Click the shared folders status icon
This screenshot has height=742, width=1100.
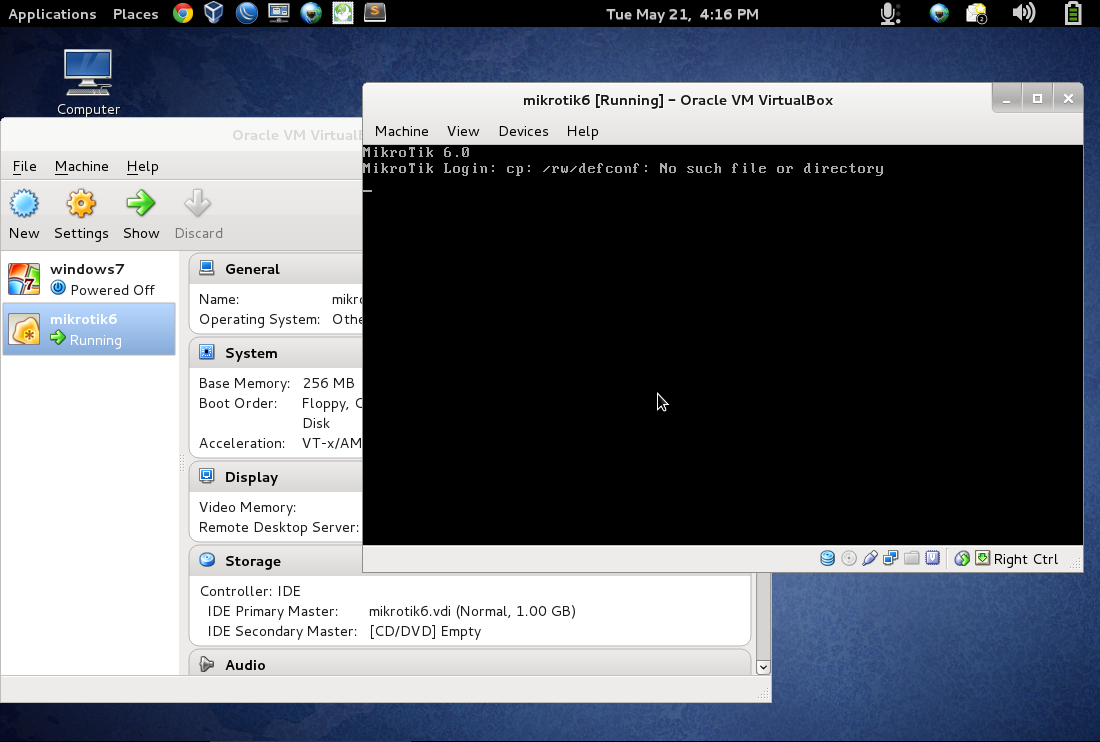point(911,558)
